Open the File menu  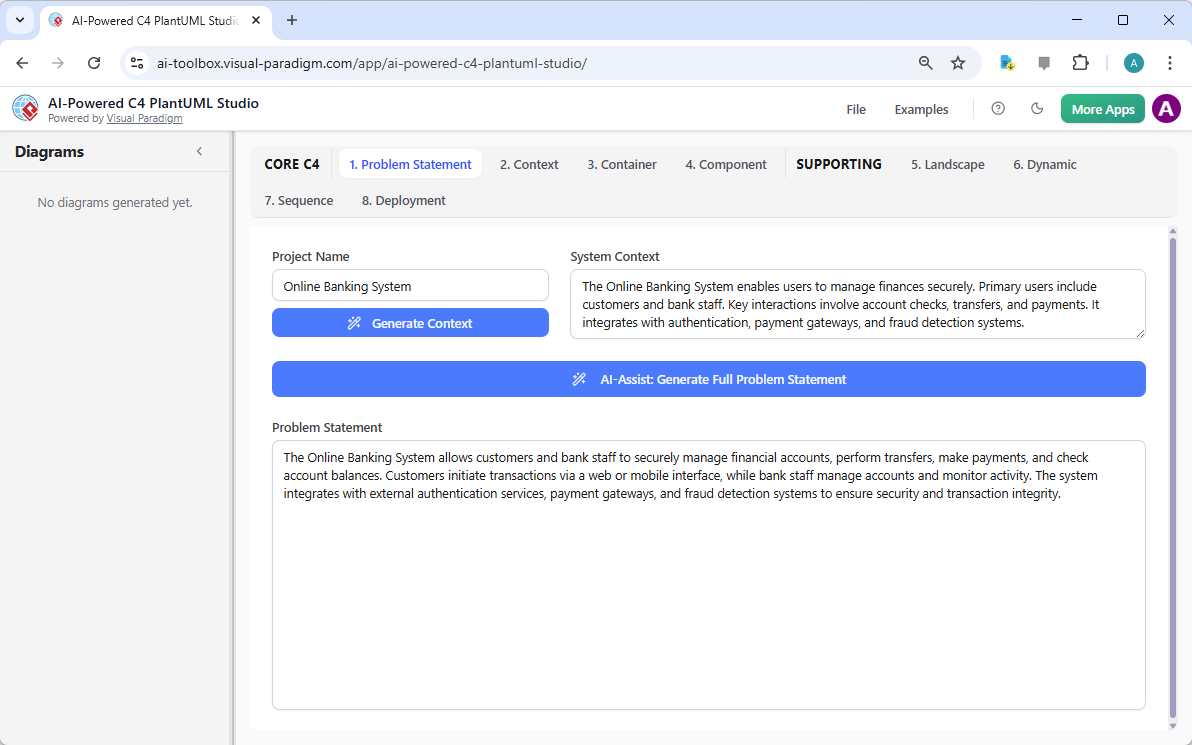pos(856,109)
